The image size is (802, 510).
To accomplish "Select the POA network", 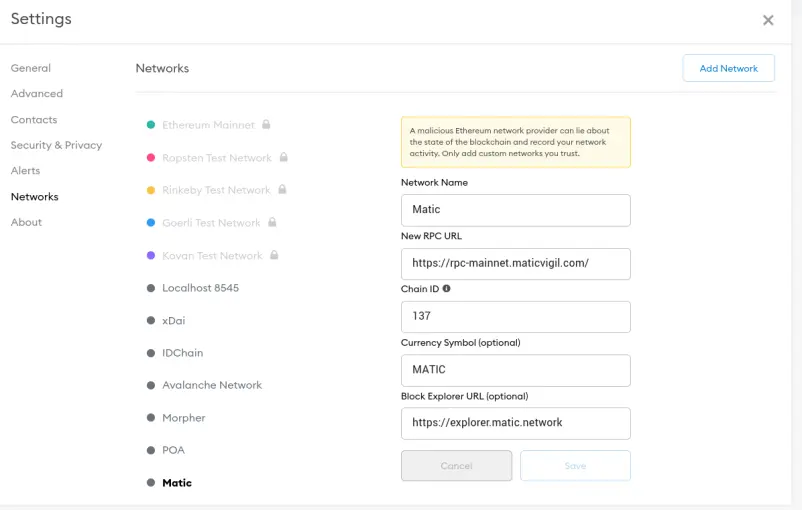I will pos(173,450).
